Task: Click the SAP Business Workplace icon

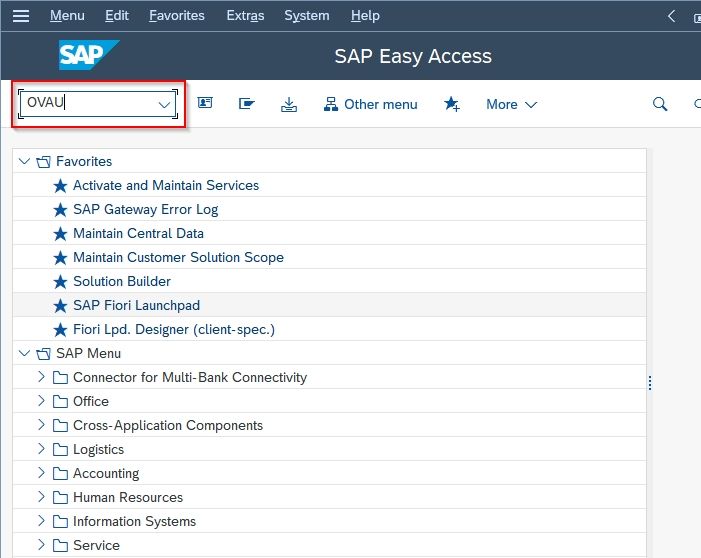Action: pyautogui.click(x=246, y=104)
